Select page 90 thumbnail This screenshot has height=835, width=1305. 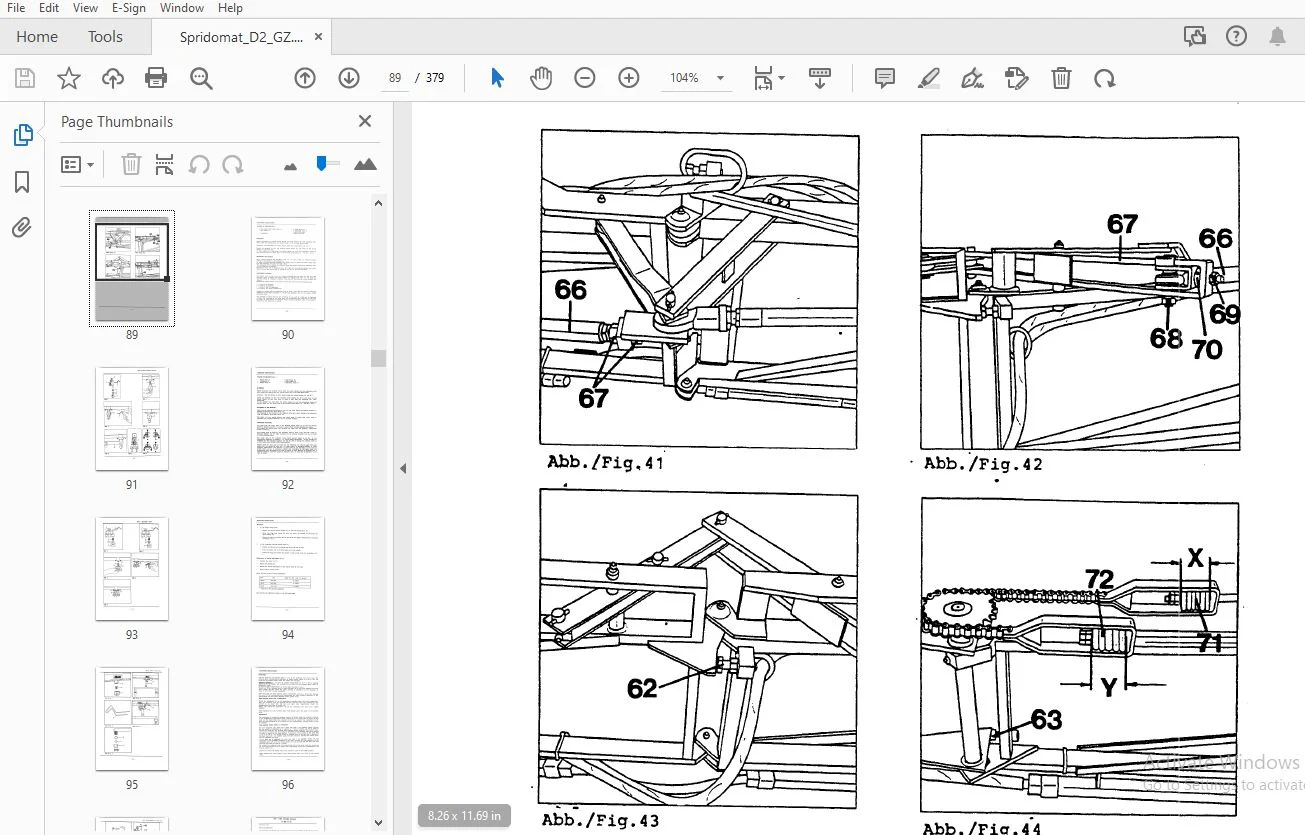tap(288, 269)
